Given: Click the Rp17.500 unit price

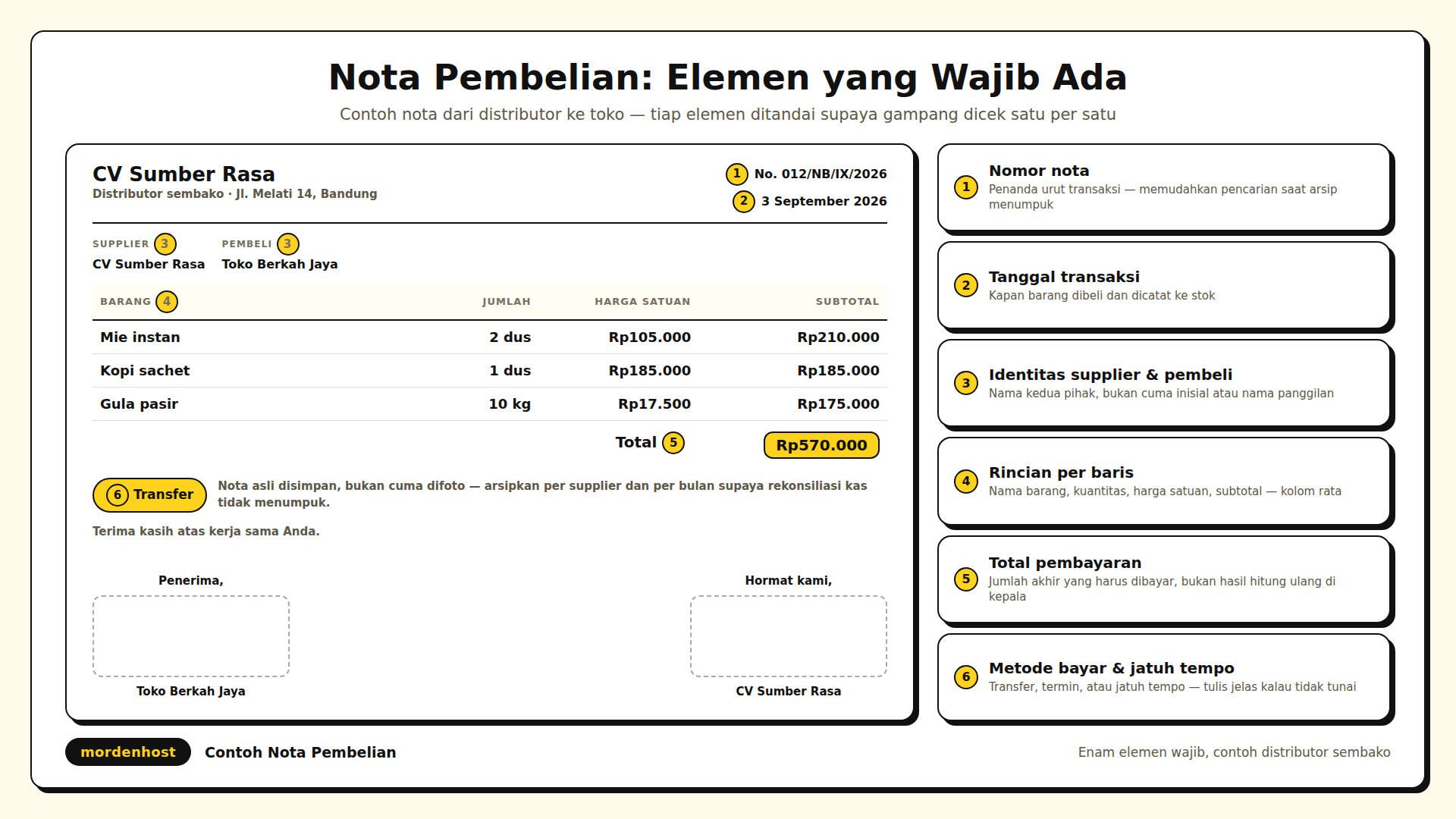Looking at the screenshot, I should [x=654, y=404].
